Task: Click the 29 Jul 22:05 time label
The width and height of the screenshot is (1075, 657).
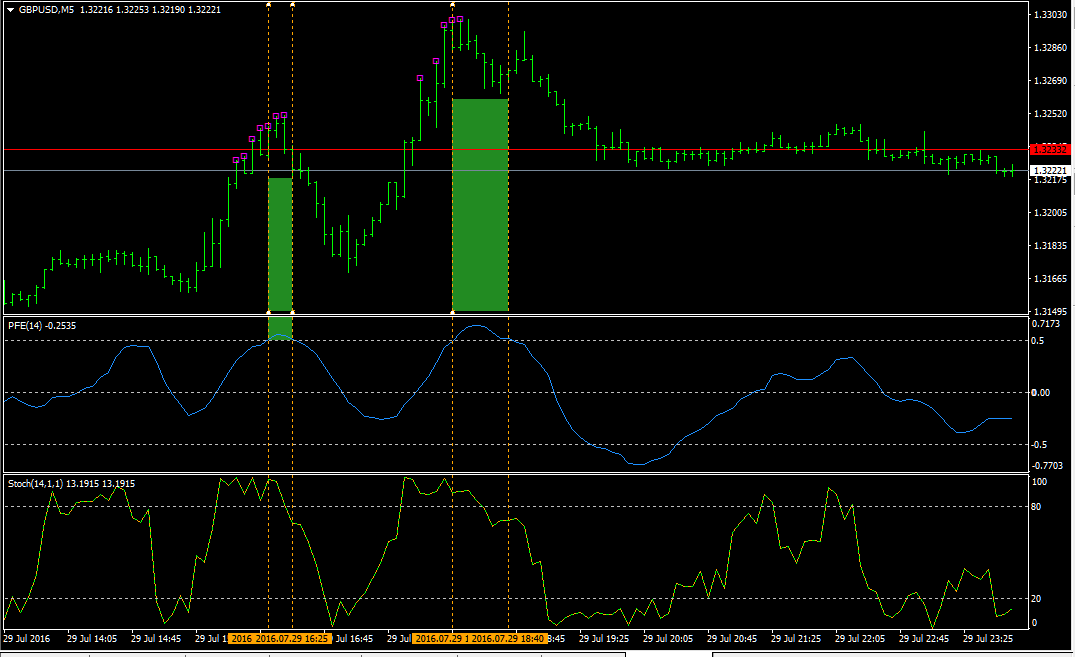Action: [860, 638]
